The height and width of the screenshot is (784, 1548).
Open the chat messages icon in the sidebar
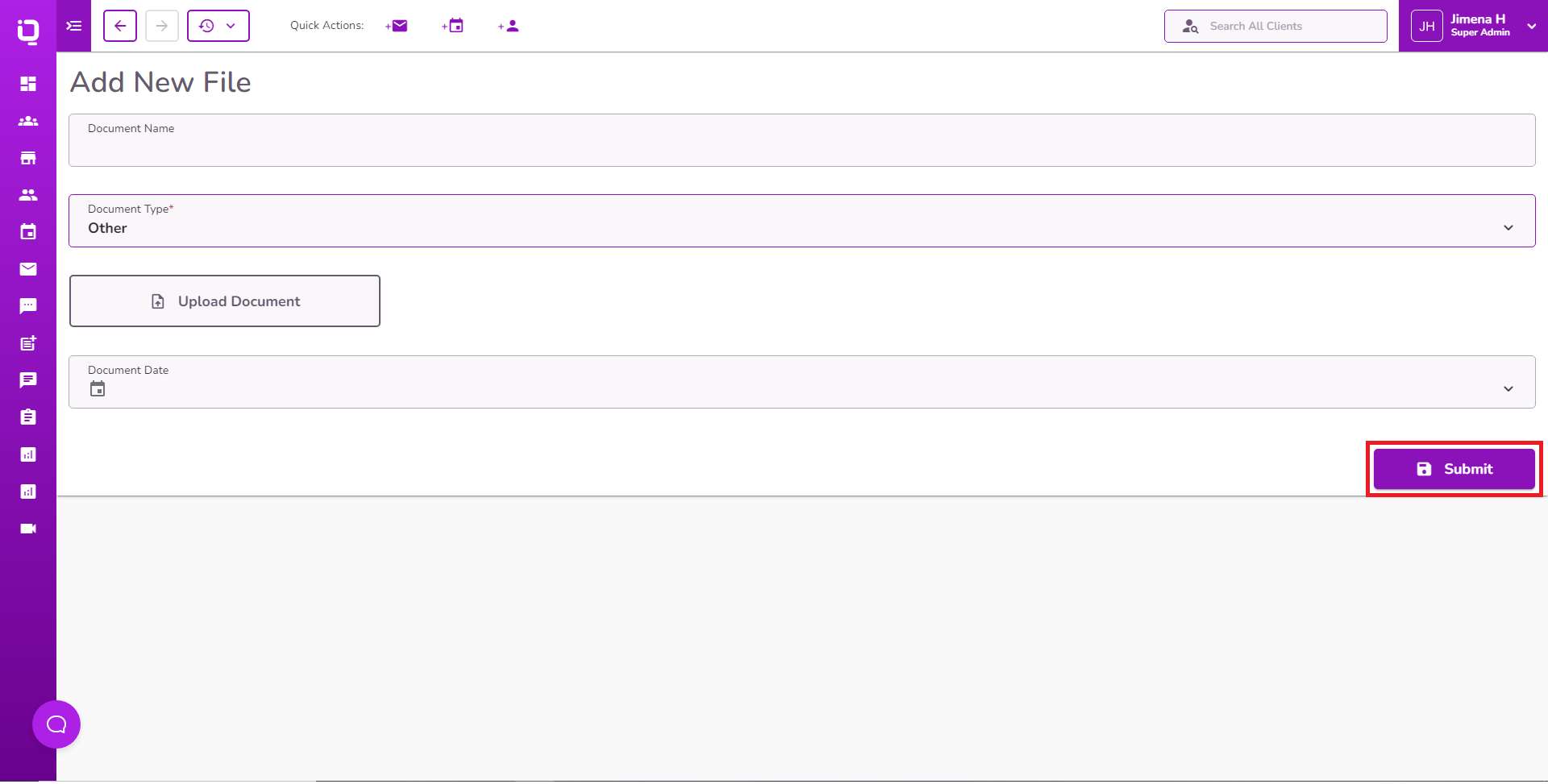(28, 305)
